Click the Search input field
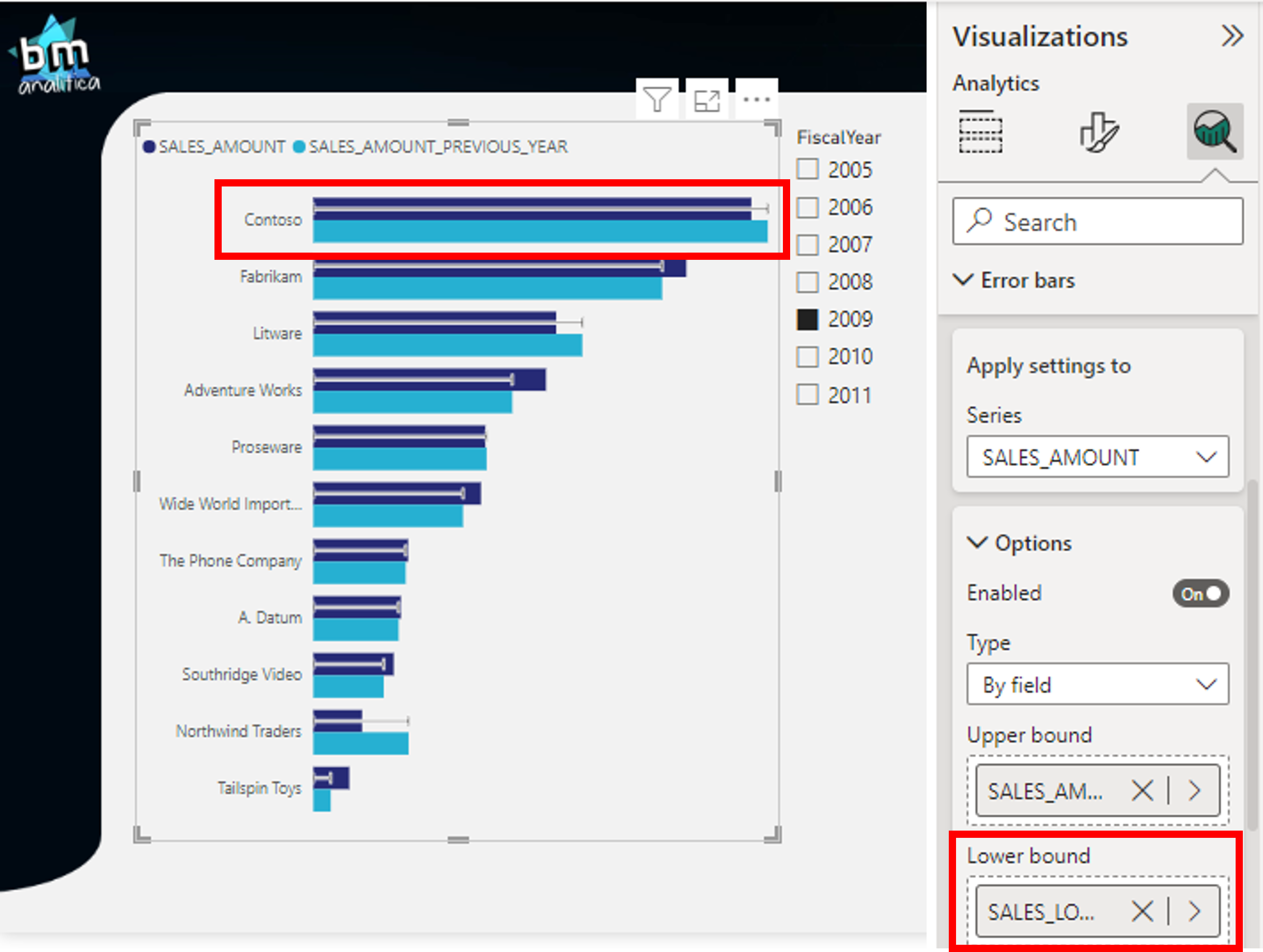Viewport: 1263px width, 952px height. coord(1098,222)
